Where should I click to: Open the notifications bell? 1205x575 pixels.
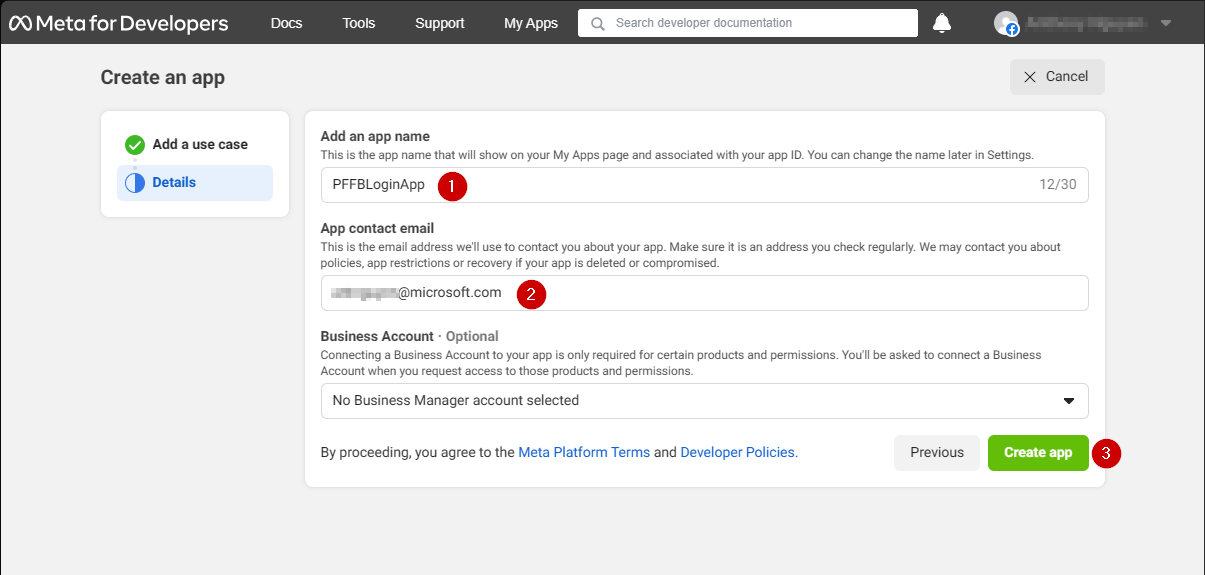click(x=942, y=23)
